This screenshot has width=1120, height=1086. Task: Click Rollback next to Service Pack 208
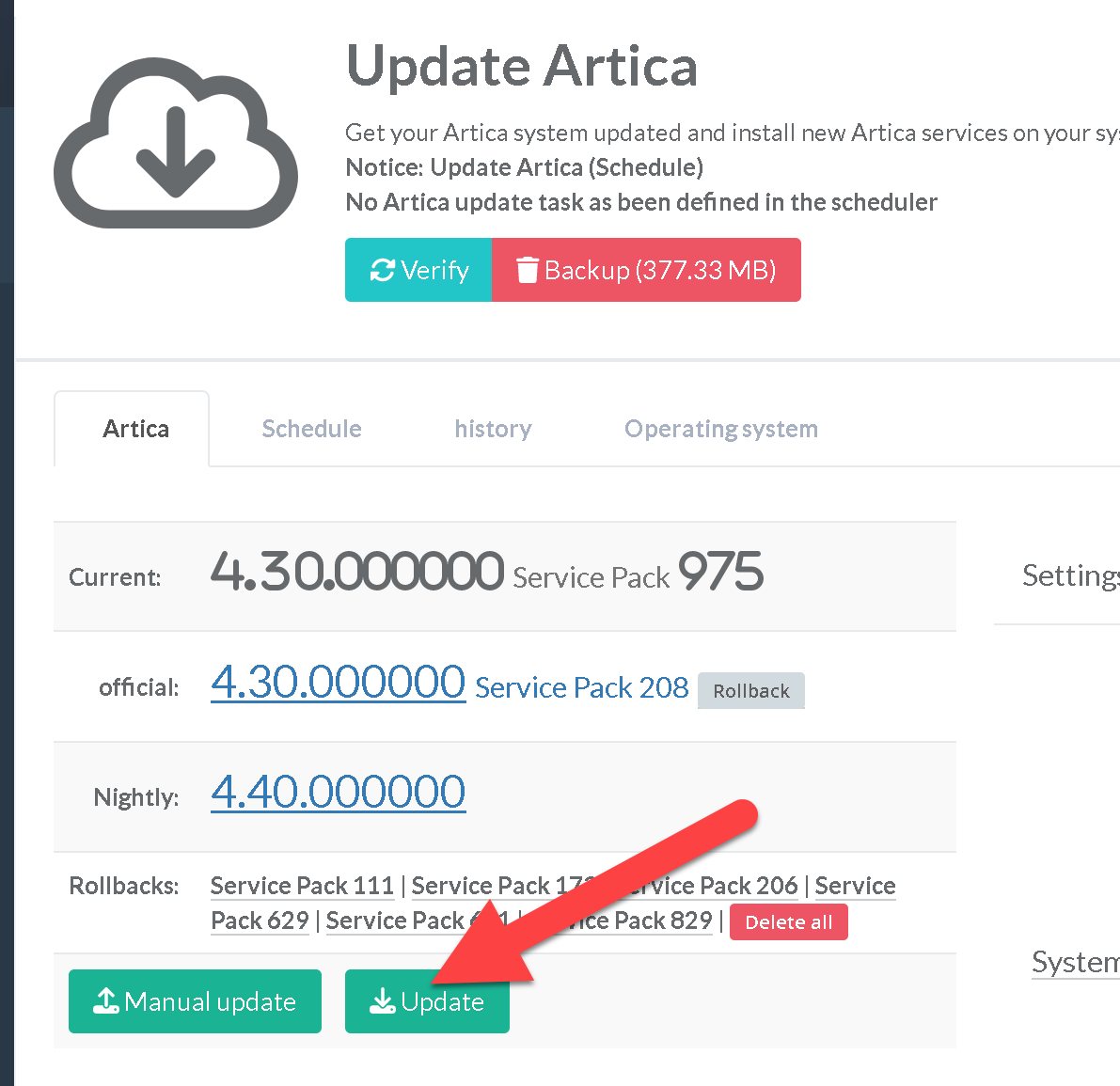(750, 691)
